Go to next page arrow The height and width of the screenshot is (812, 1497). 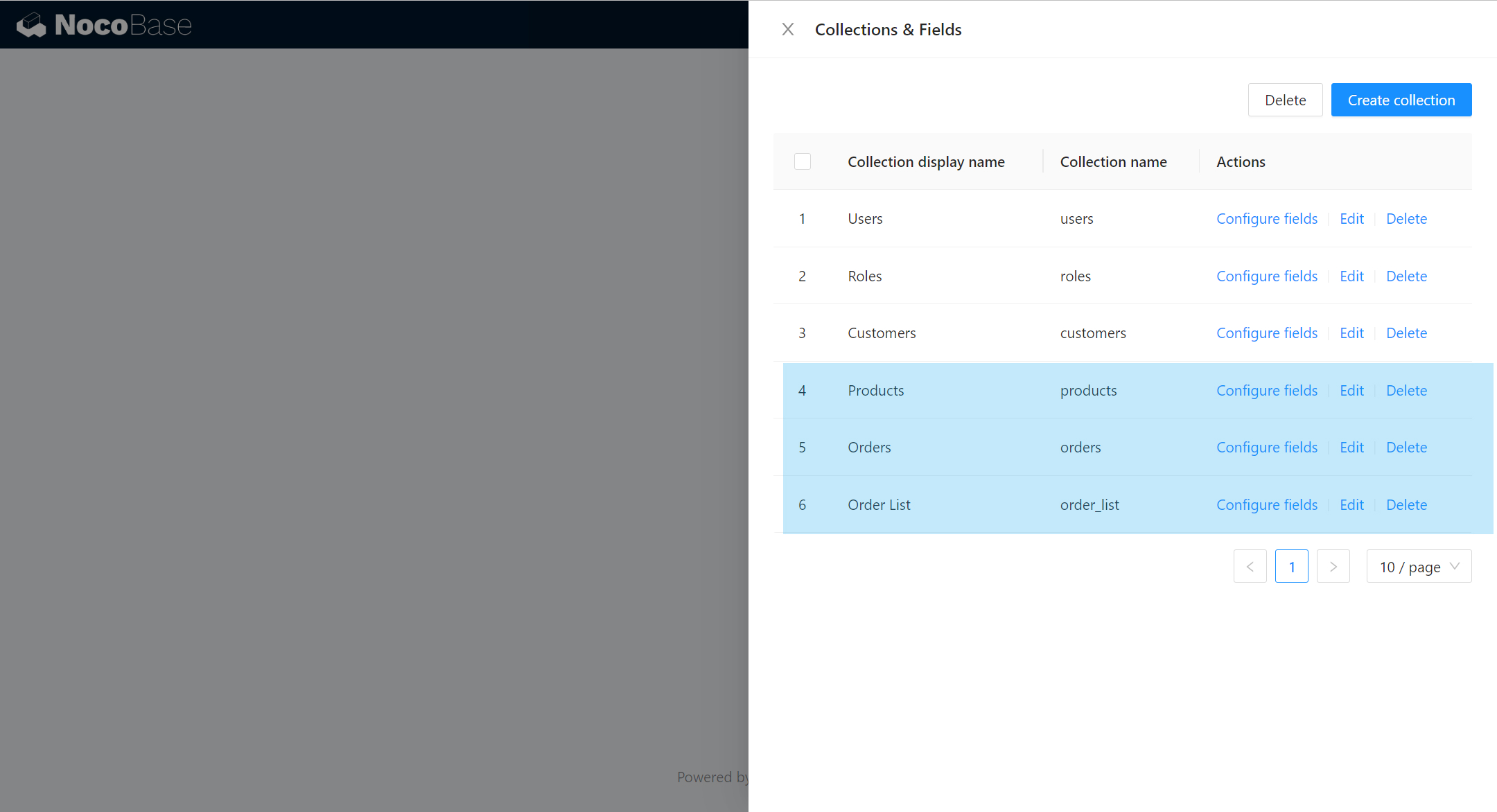pos(1333,567)
